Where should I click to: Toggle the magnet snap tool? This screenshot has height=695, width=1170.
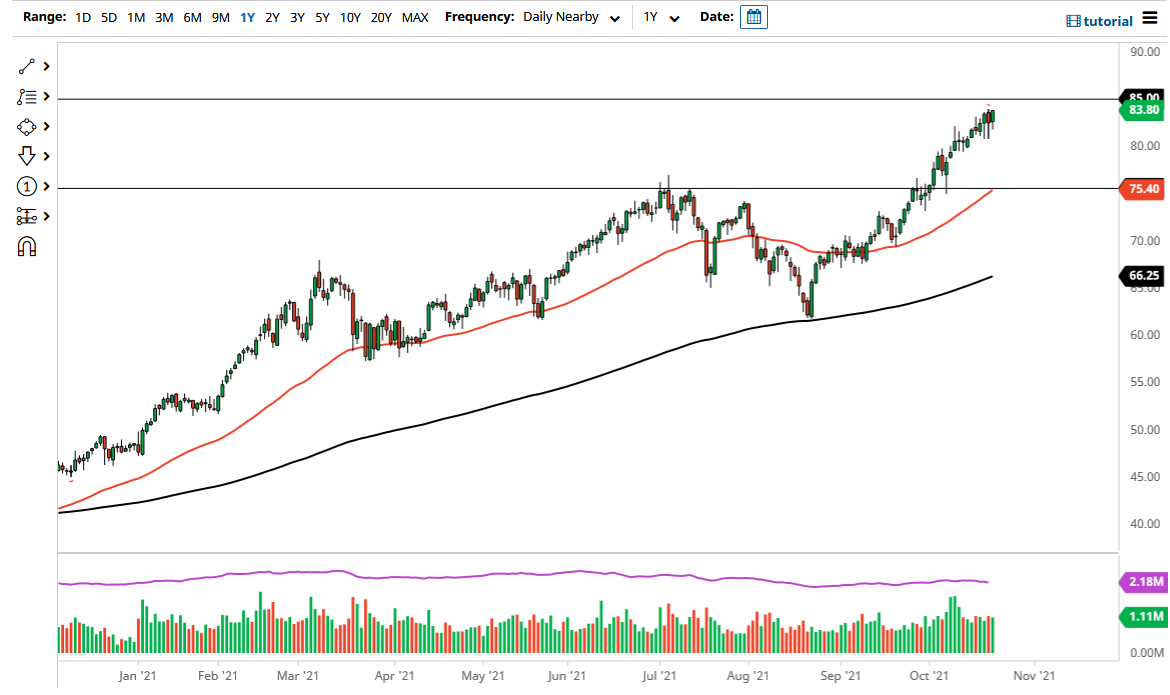[x=27, y=245]
